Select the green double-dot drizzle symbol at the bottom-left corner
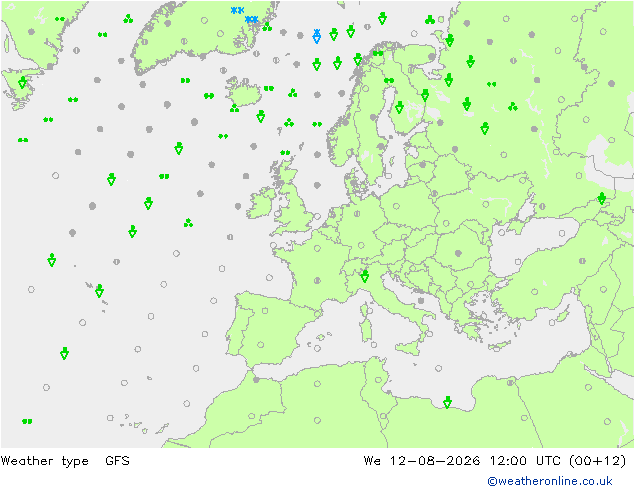 27,421
